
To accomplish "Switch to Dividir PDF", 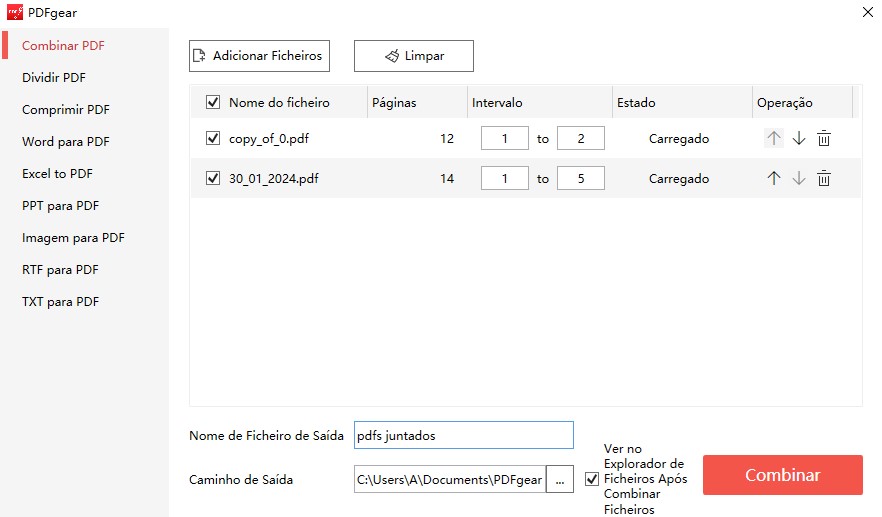I will tap(54, 78).
